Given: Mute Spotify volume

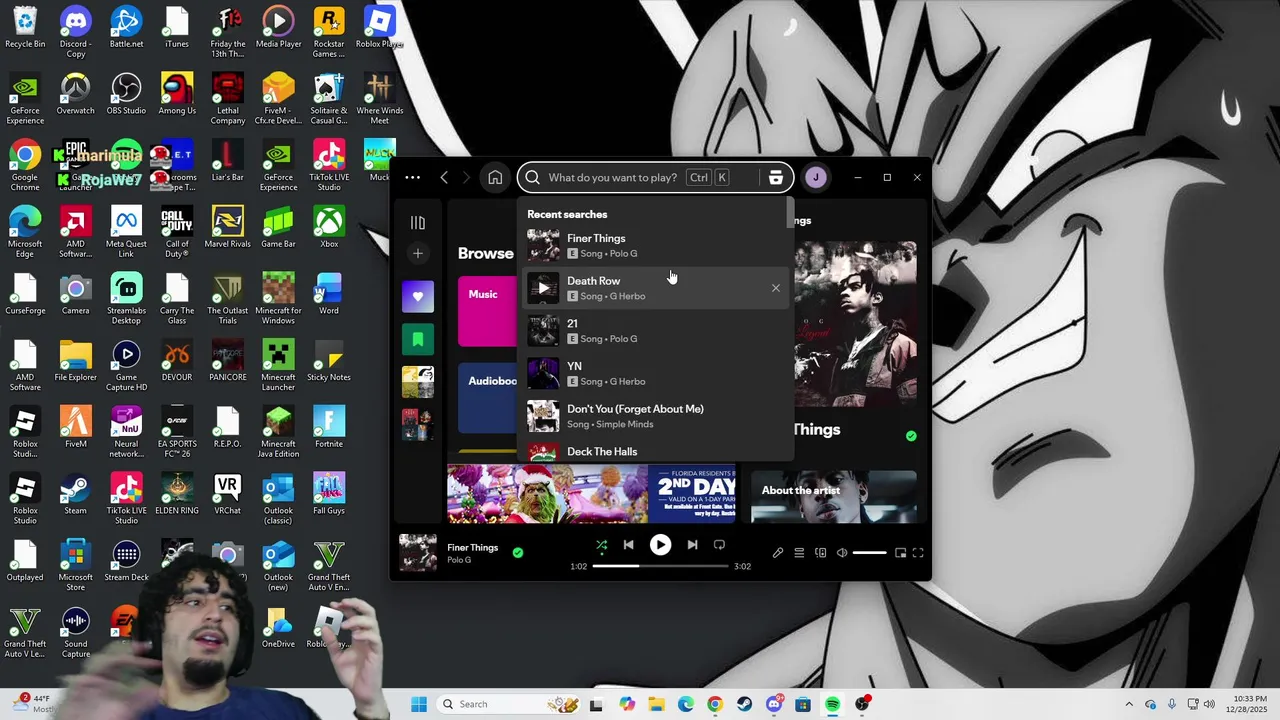Looking at the screenshot, I should click(x=842, y=553).
